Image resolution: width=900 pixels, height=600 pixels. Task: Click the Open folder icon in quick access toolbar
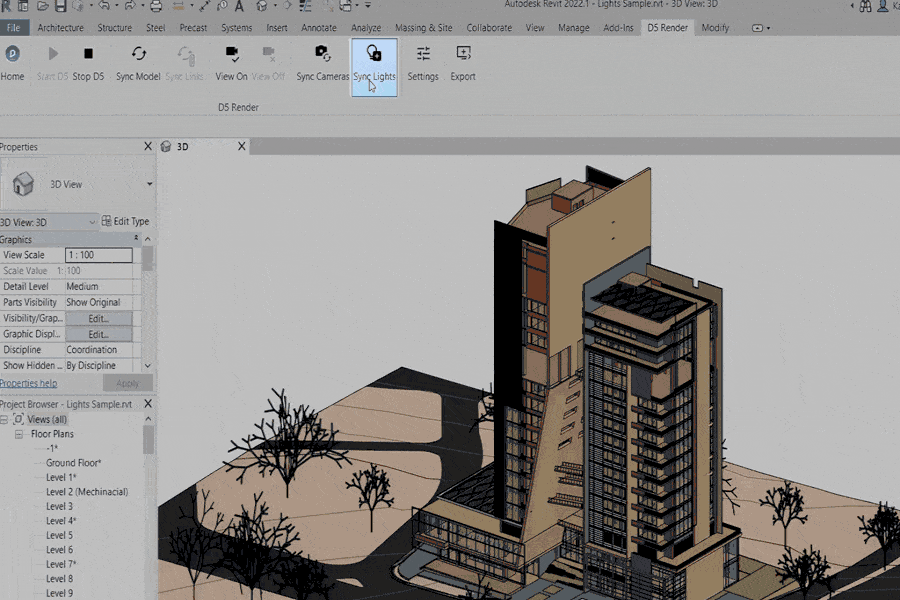pos(42,6)
